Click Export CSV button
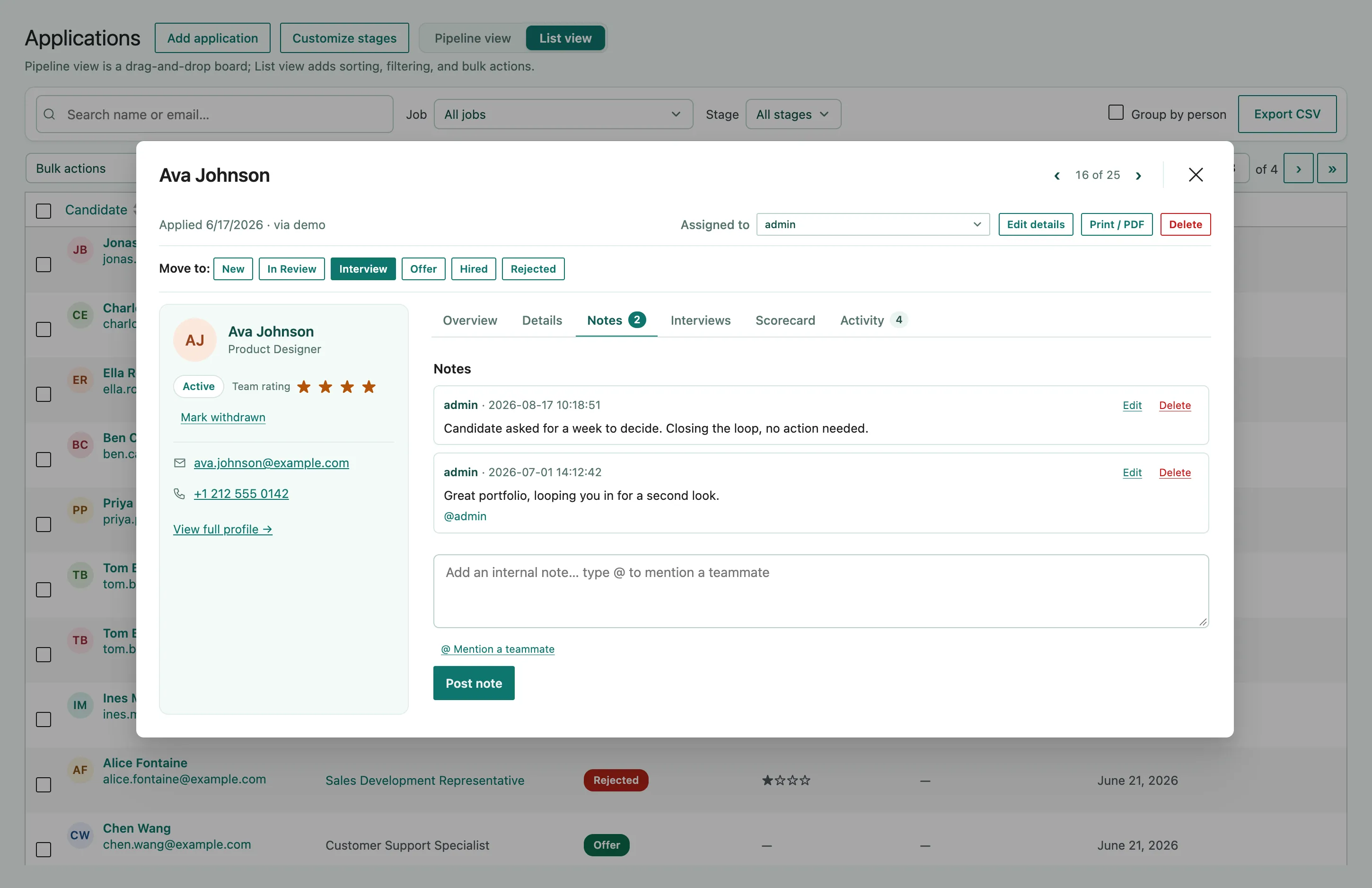The image size is (1372, 888). [1287, 114]
